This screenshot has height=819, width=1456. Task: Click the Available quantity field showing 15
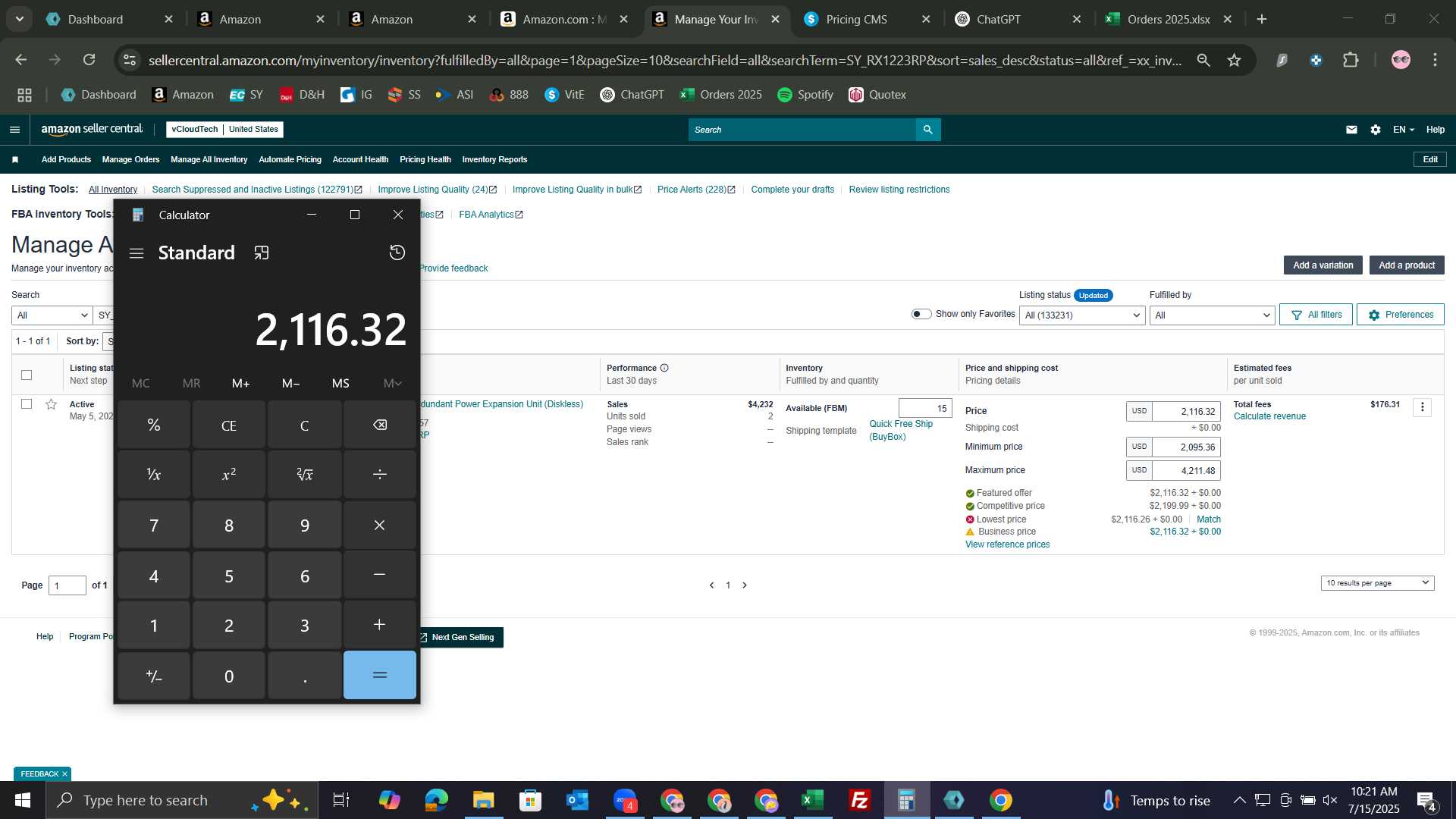(x=925, y=408)
